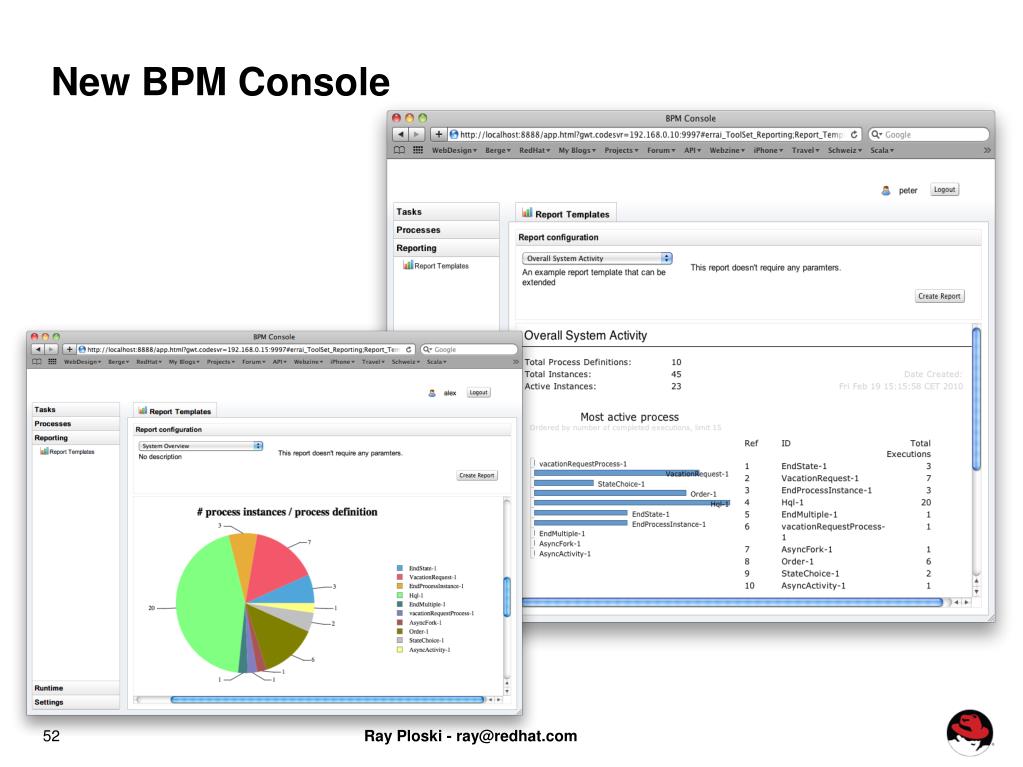Click the chart icon beside the sidebar Report Templates in the peter window
This screenshot has height=767, width=1023.
click(x=408, y=265)
